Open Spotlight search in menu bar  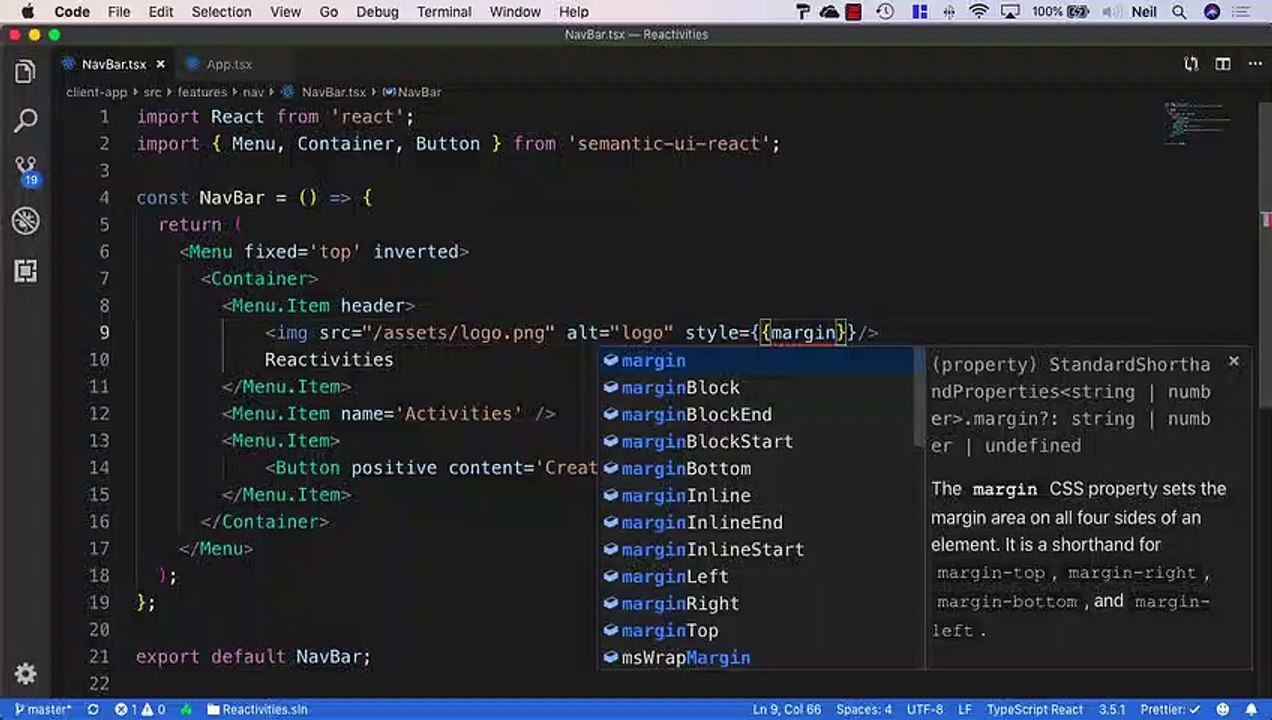1181,12
